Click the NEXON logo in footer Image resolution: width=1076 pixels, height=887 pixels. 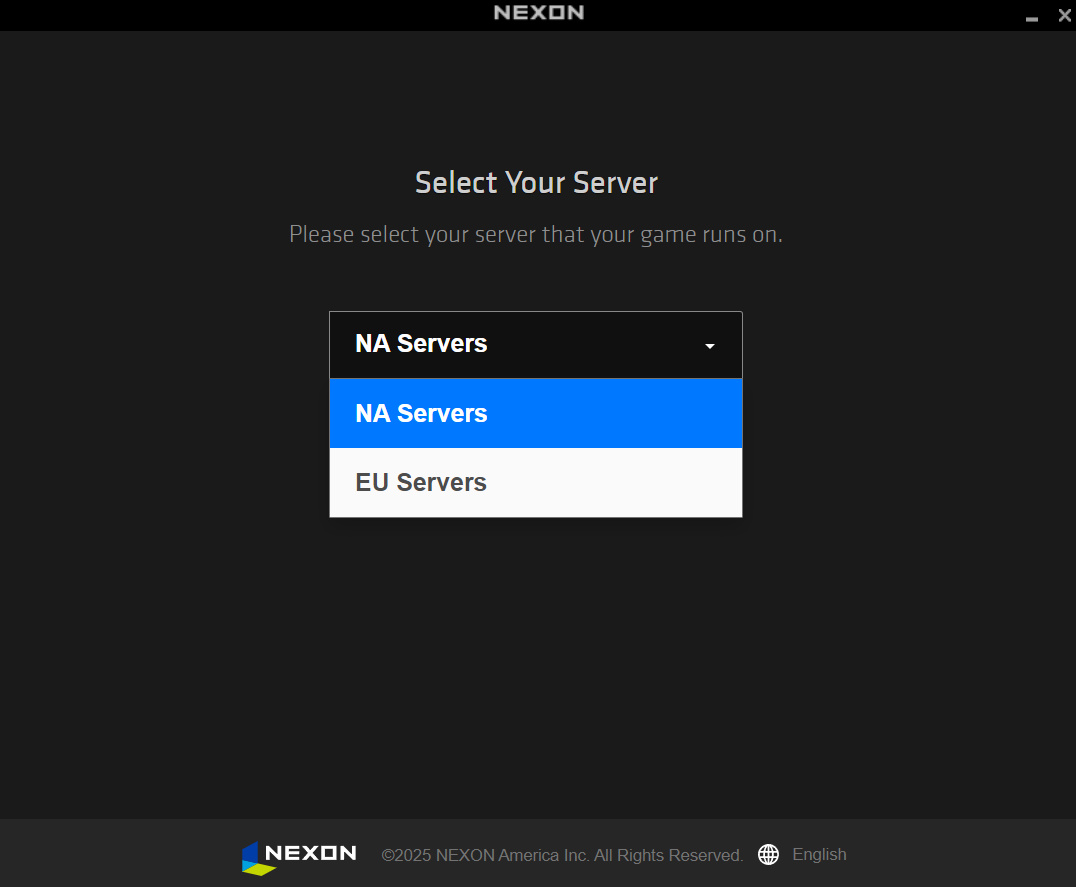(299, 857)
